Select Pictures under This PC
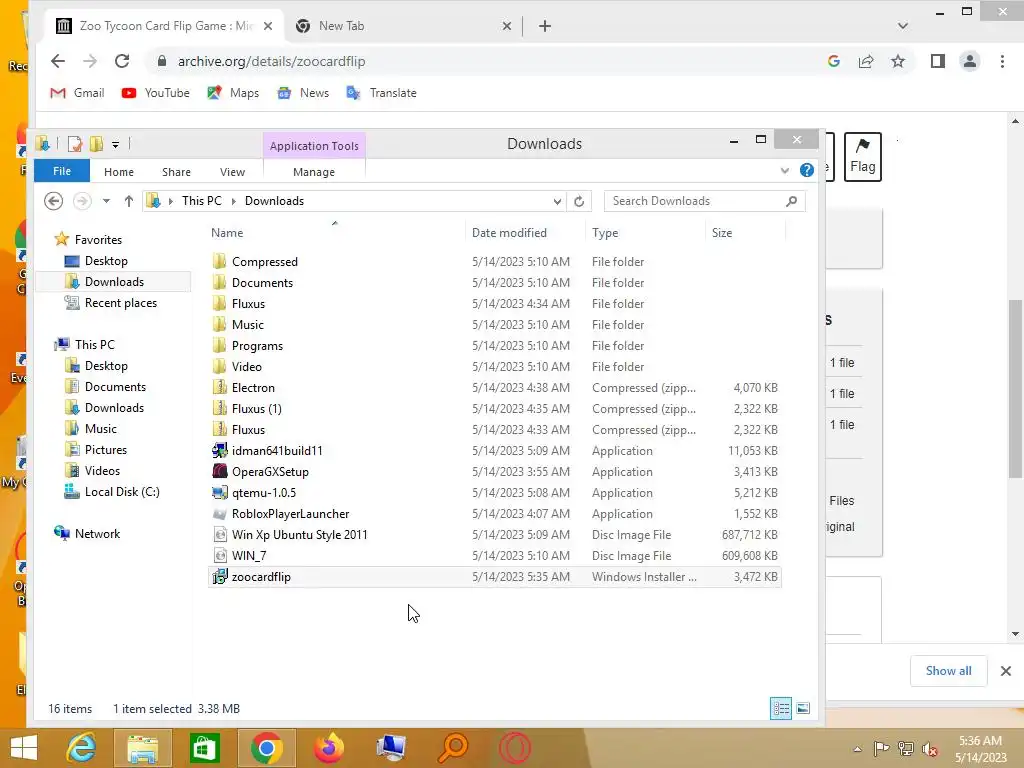 (105, 449)
